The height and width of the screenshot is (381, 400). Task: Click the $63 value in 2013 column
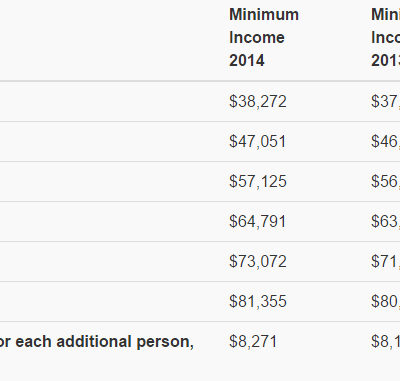pos(386,221)
